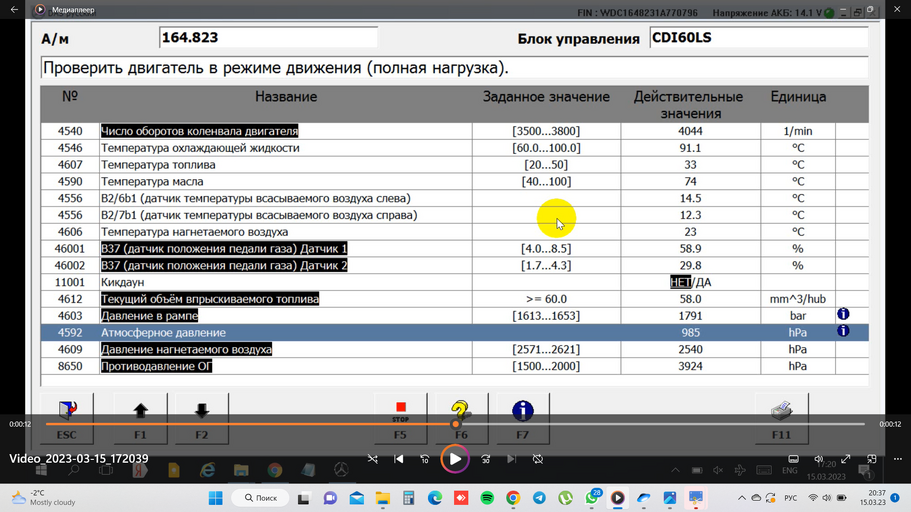911x512 pixels.
Task: Click the ESC exit door icon
Action: (x=67, y=412)
